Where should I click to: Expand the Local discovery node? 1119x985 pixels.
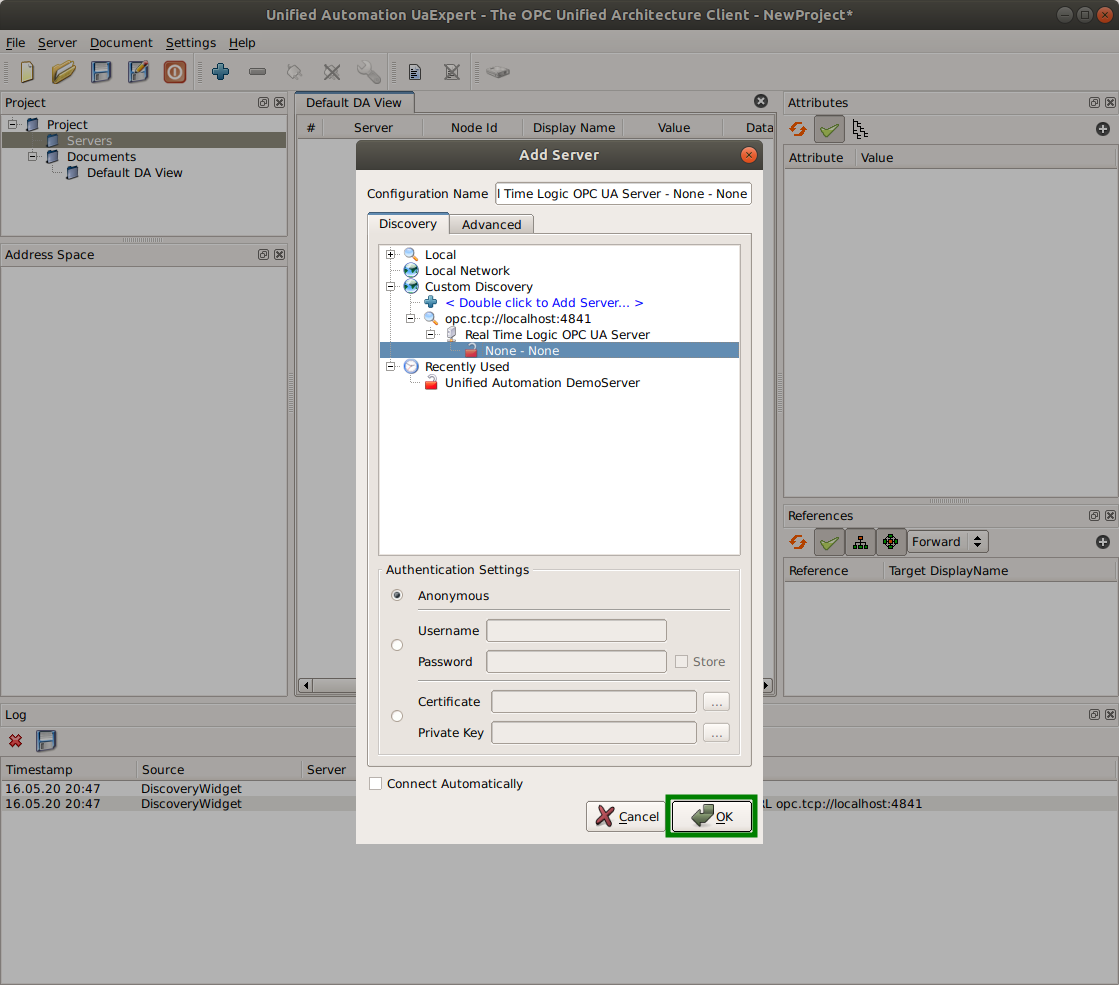(390, 254)
